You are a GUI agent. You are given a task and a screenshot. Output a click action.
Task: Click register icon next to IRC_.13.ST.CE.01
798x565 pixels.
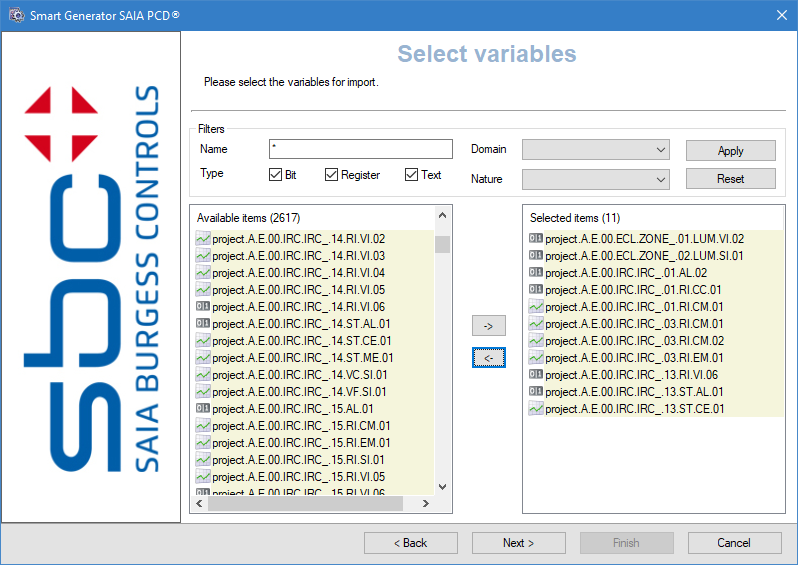pos(536,409)
